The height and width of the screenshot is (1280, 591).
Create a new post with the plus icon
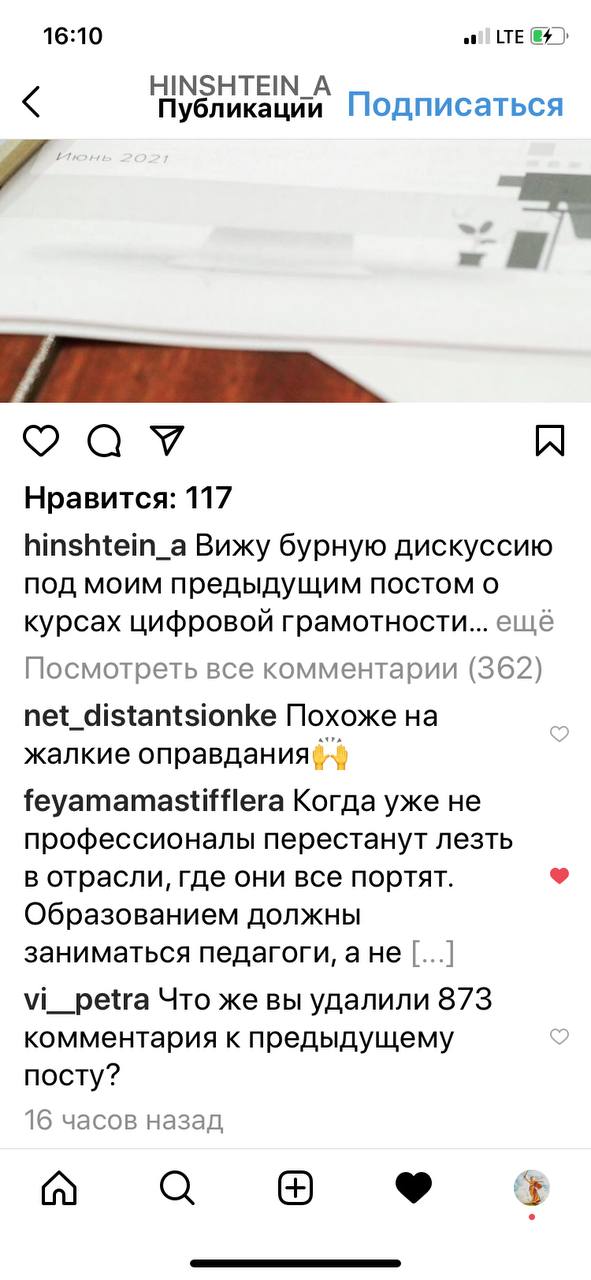[295, 1188]
